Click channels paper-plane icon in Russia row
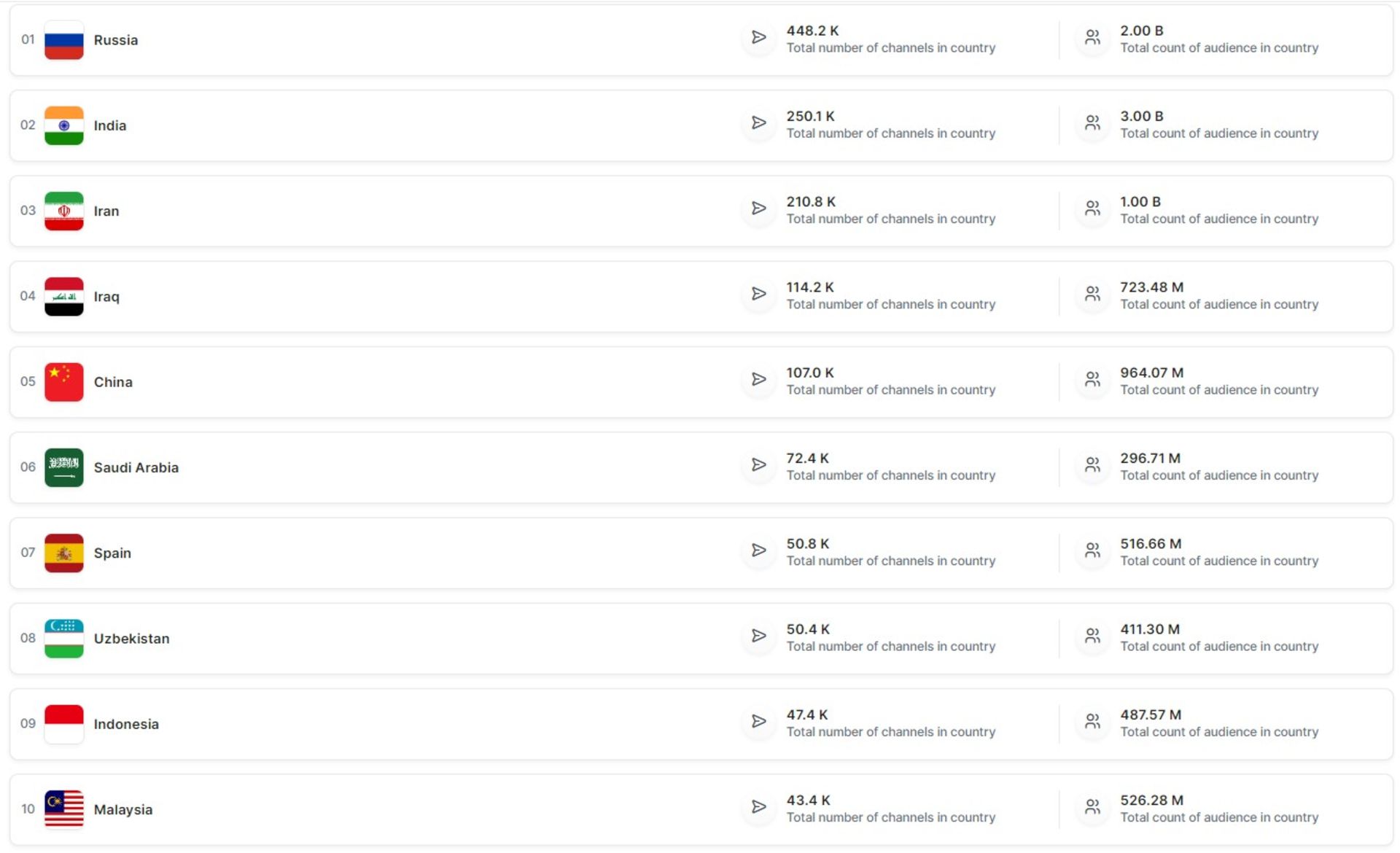Viewport: 1400px width, 853px height. click(759, 37)
